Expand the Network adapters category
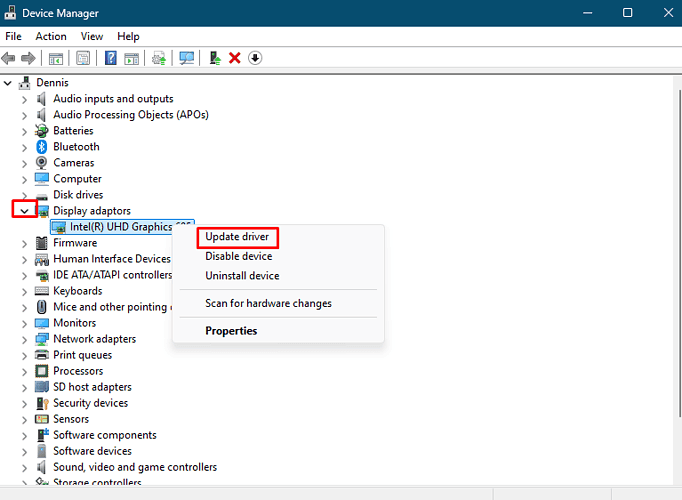 (24, 340)
